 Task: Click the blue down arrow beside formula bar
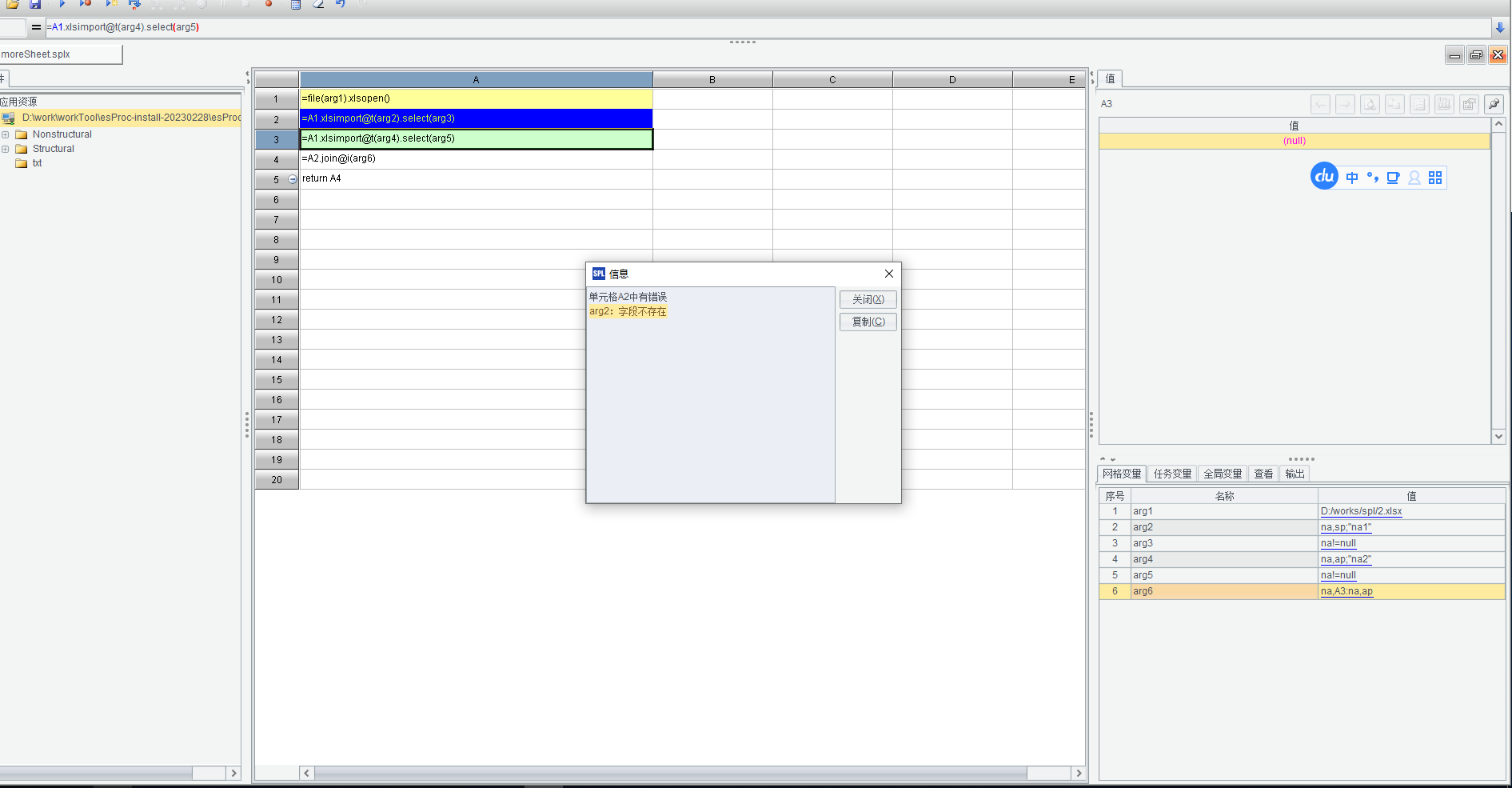click(x=1500, y=27)
